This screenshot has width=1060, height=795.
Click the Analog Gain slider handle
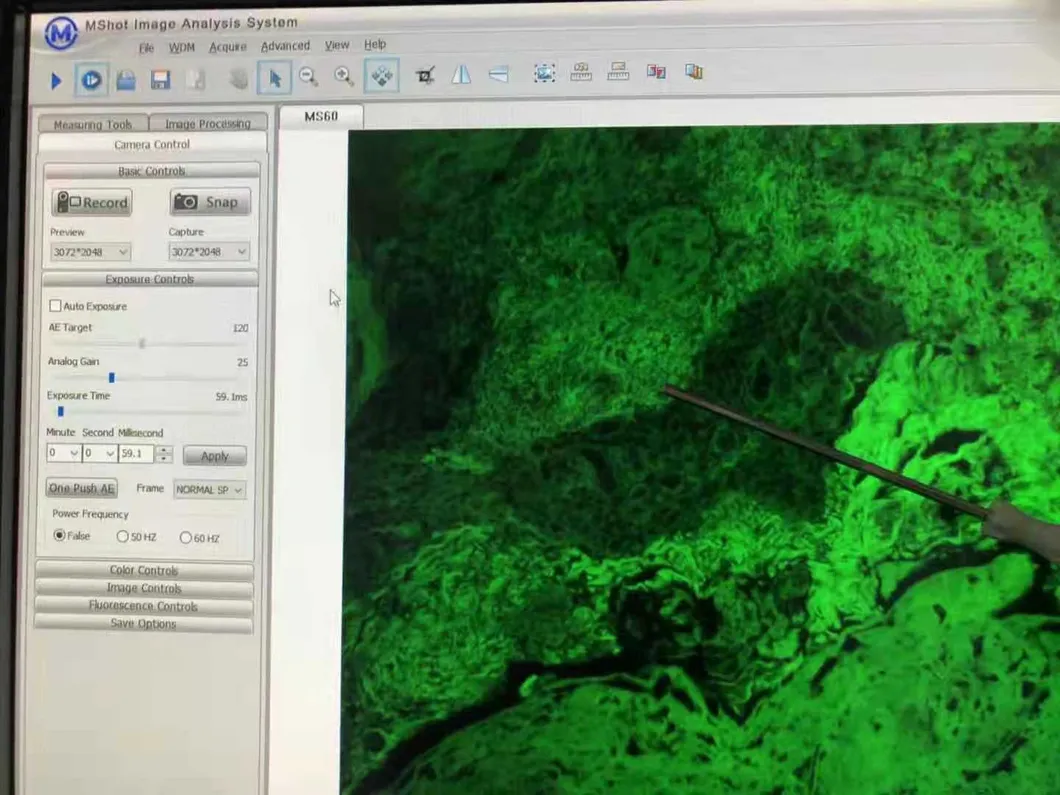tap(111, 378)
